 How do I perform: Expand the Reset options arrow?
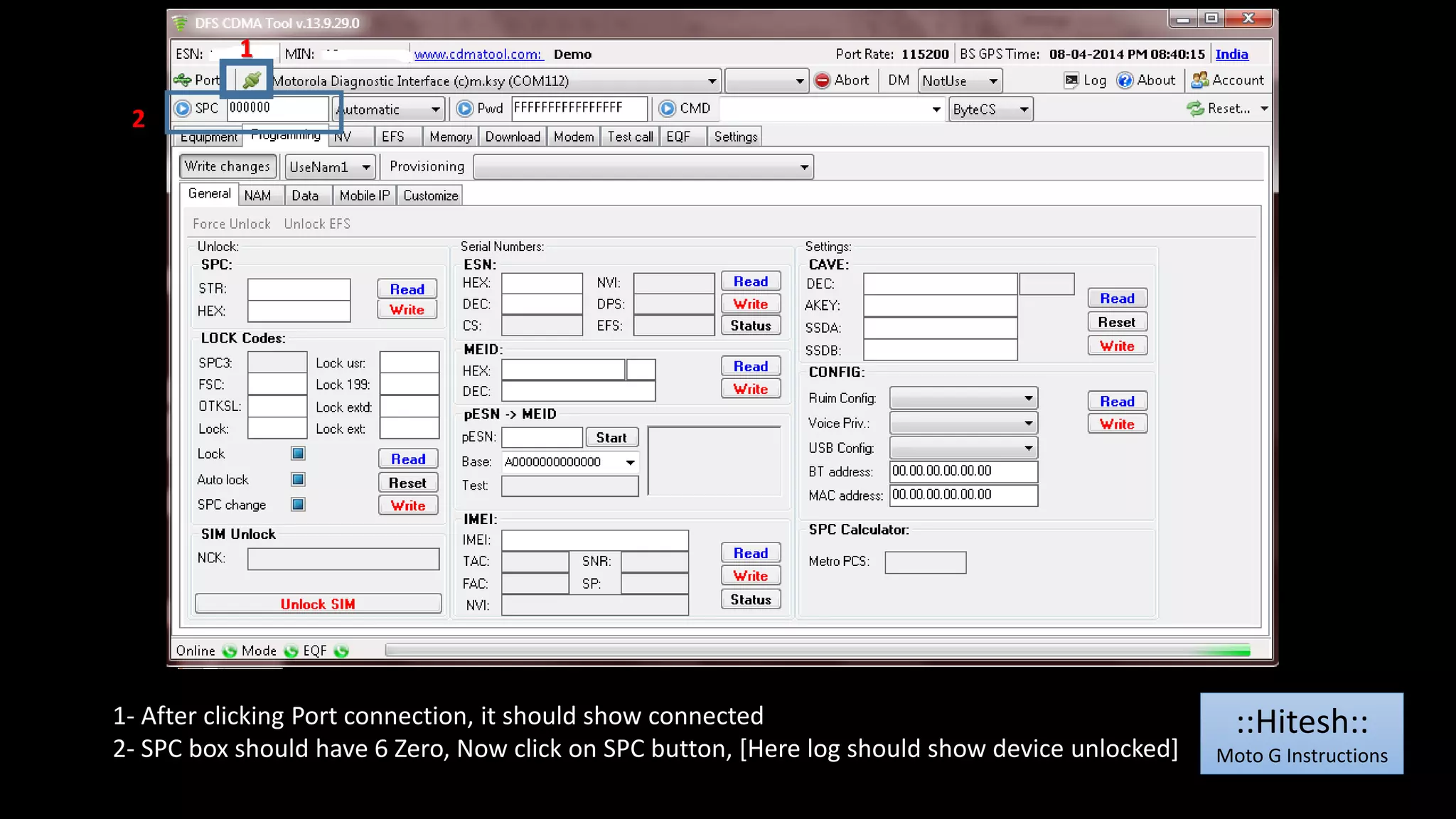[1264, 109]
